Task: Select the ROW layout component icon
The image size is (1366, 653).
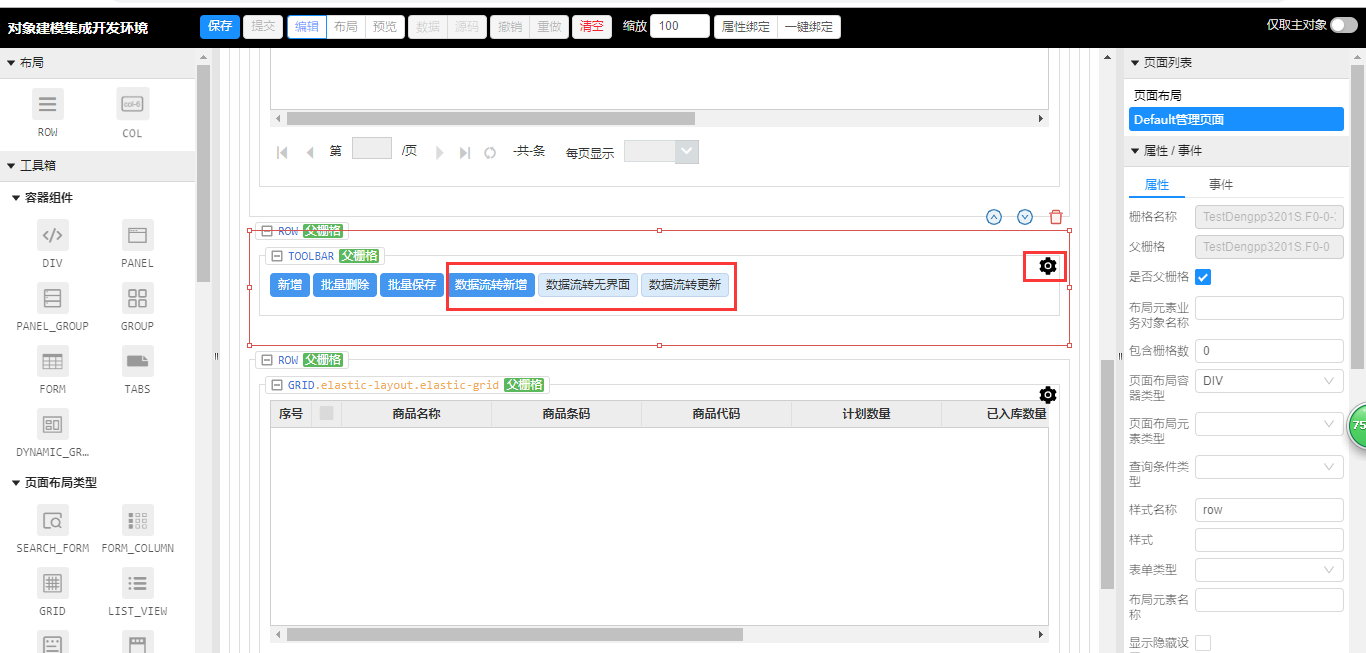Action: [x=47, y=105]
